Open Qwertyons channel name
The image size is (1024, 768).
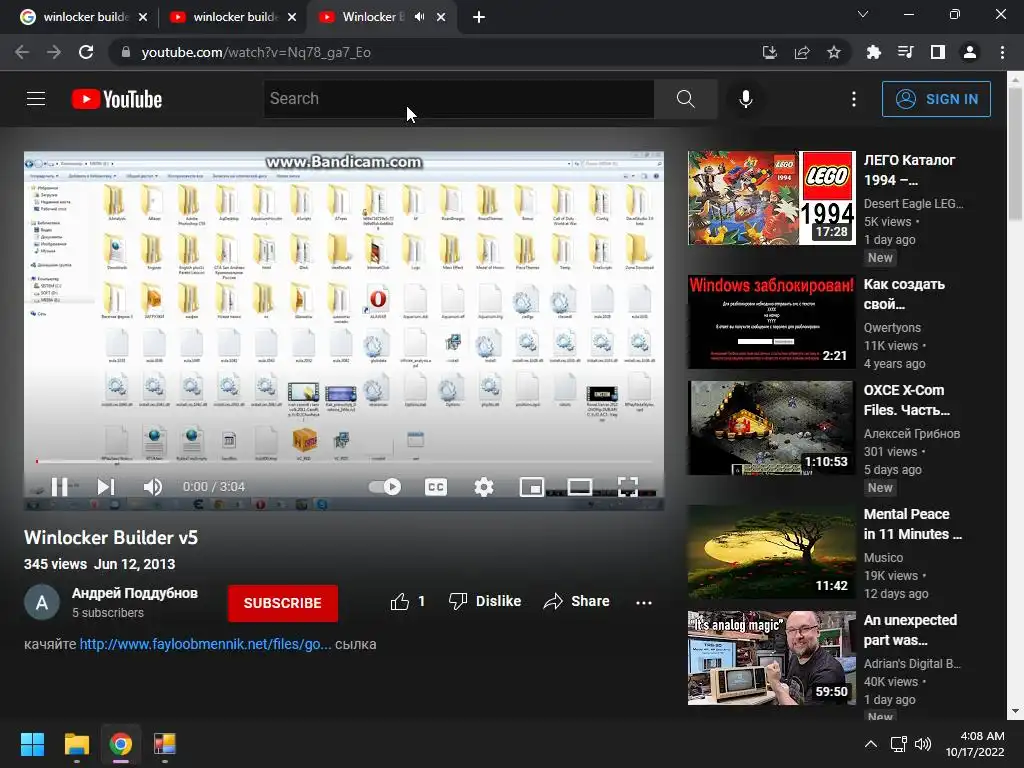[x=892, y=328]
